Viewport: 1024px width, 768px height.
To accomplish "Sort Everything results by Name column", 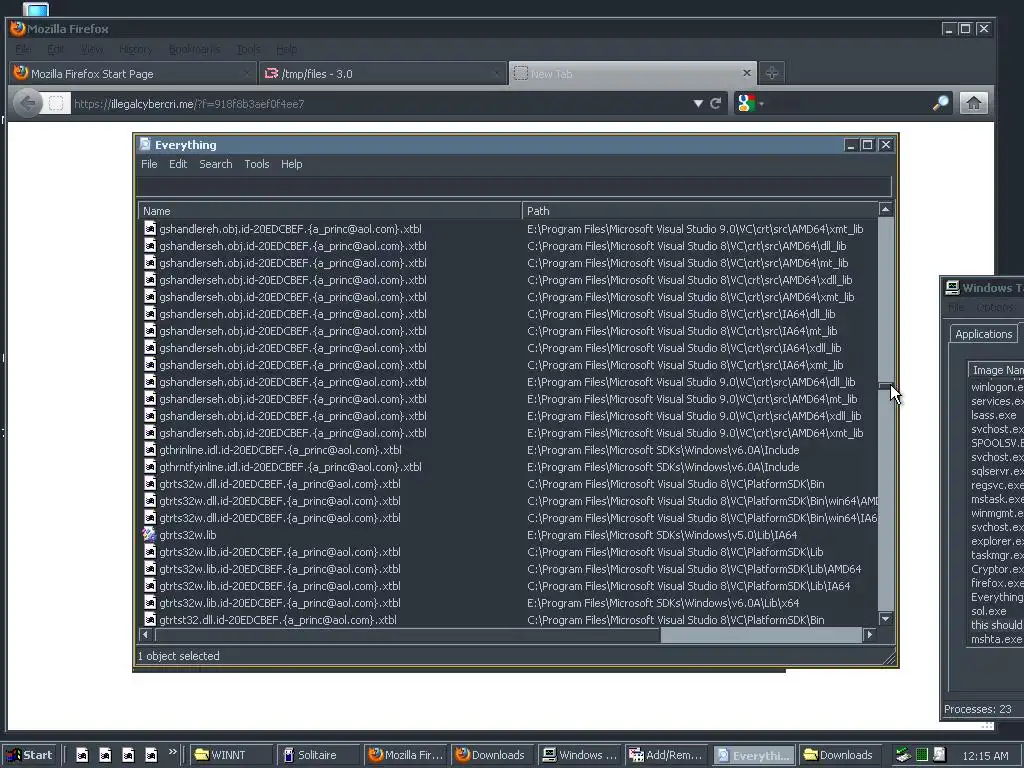I will [330, 211].
